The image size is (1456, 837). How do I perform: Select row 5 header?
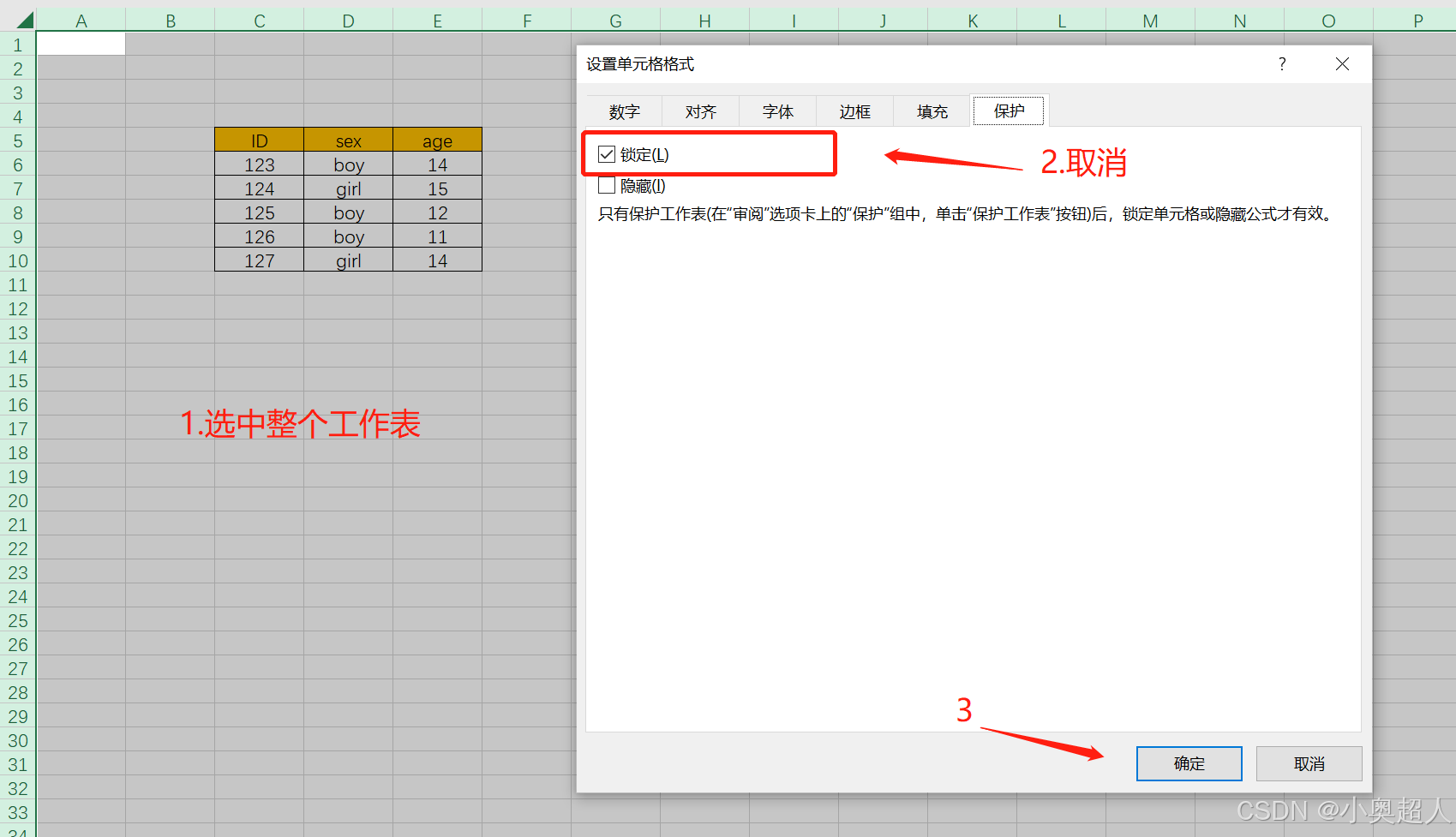pos(18,140)
